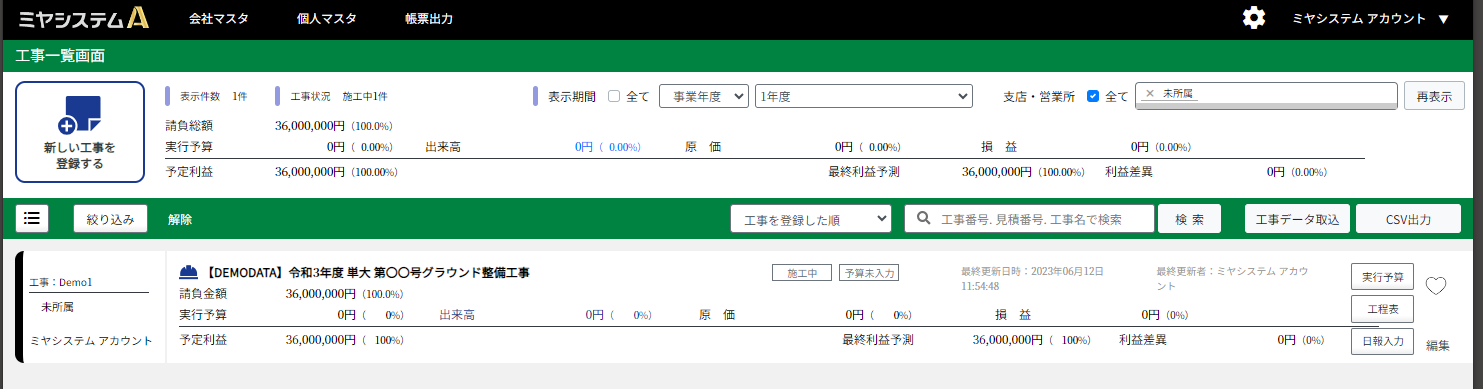Screen dimensions: 1483x389
Task: Click the helmet icon beside project title
Action: click(188, 272)
